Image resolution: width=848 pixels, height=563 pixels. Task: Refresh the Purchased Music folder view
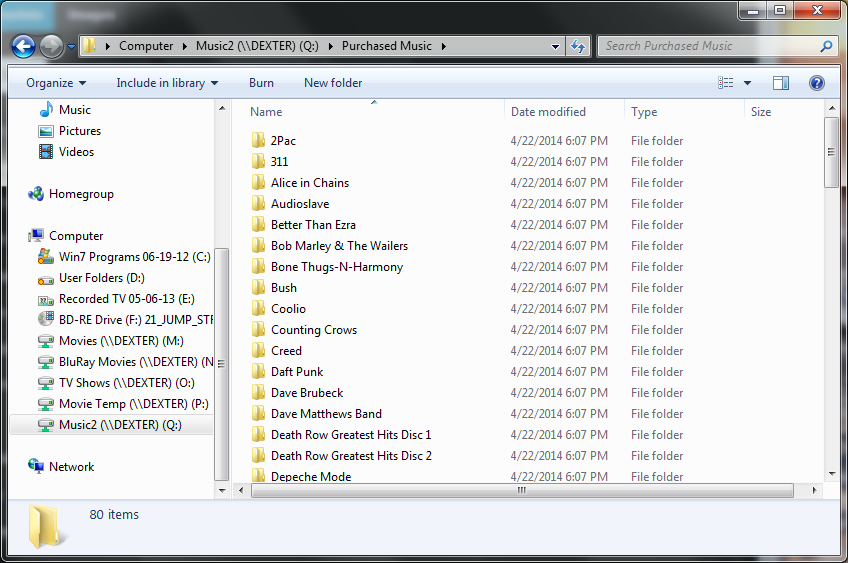(x=578, y=47)
